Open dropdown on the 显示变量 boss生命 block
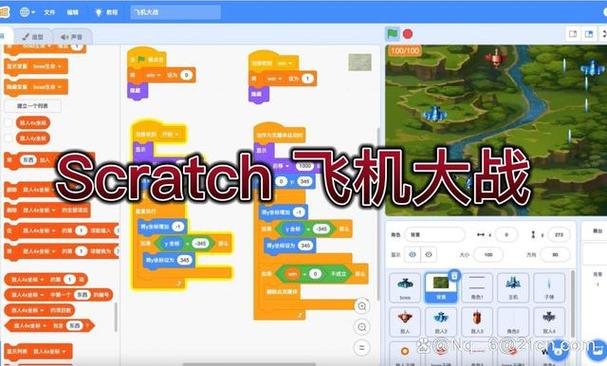The image size is (607, 366). pos(60,66)
